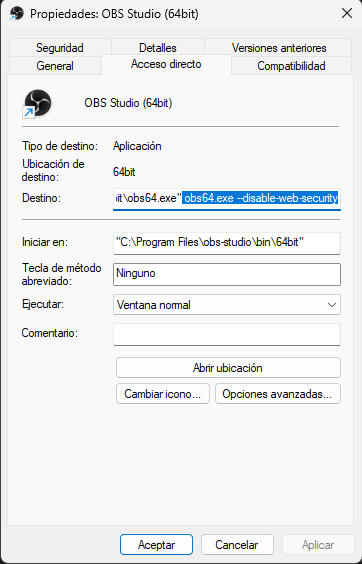Viewport: 362px width, 564px height.
Task: Open Opciones avanzadas settings
Action: (x=277, y=394)
